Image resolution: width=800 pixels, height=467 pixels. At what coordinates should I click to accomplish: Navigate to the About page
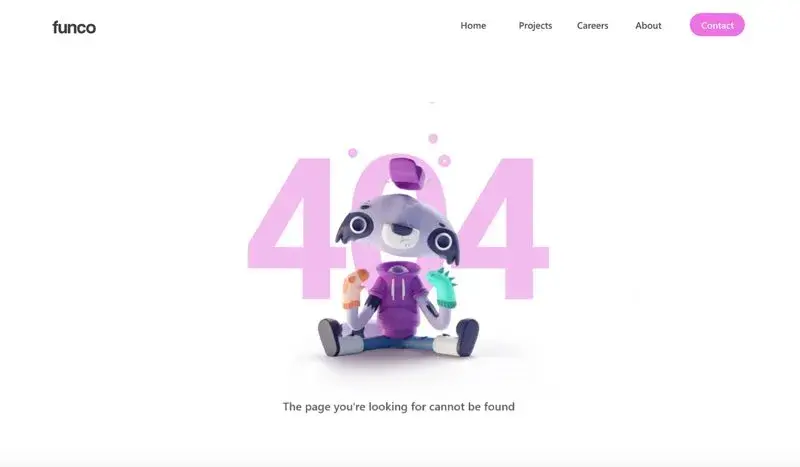click(x=648, y=26)
